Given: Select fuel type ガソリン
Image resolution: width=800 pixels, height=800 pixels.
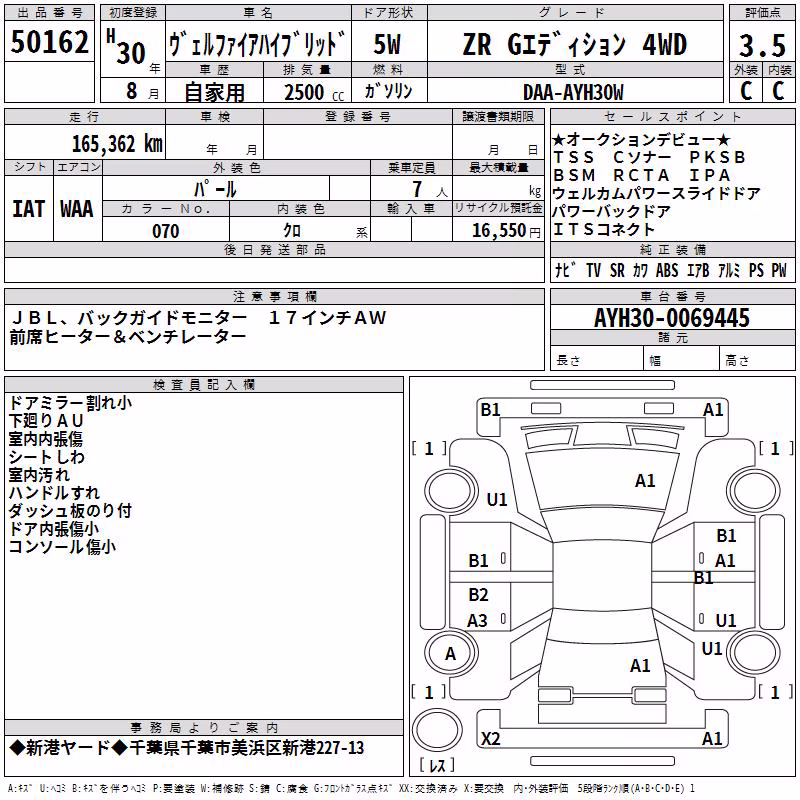Looking at the screenshot, I should pos(388,91).
